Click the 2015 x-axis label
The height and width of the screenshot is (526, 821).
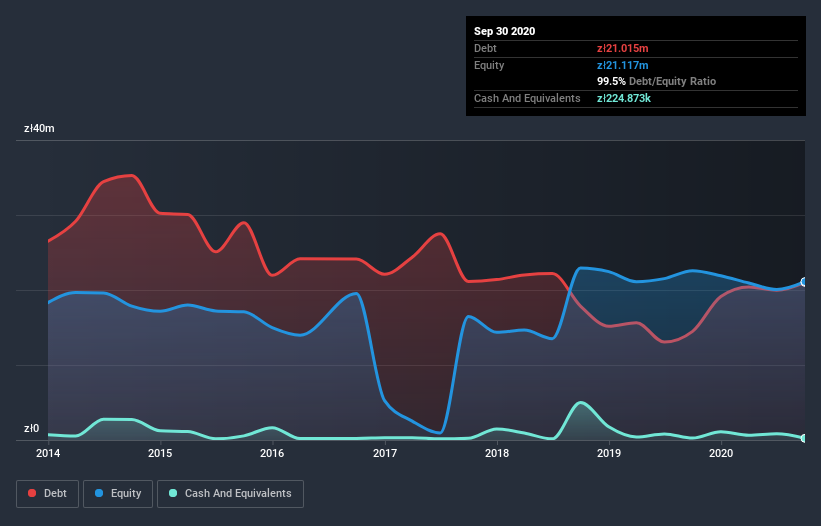click(160, 453)
